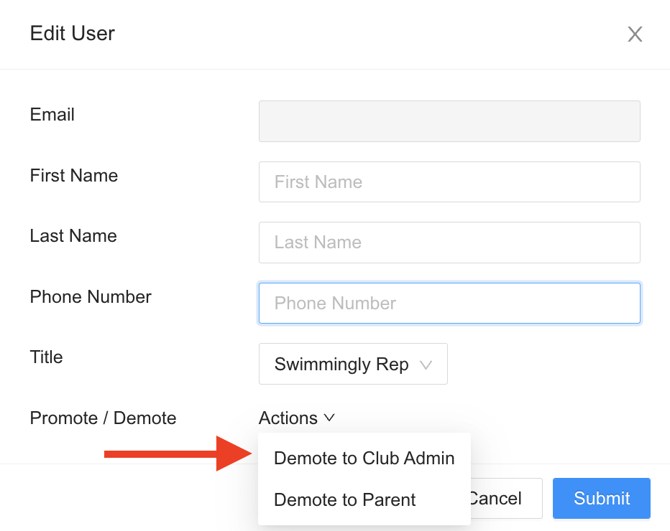Click the Promote / Demote label
670x531 pixels.
[103, 418]
